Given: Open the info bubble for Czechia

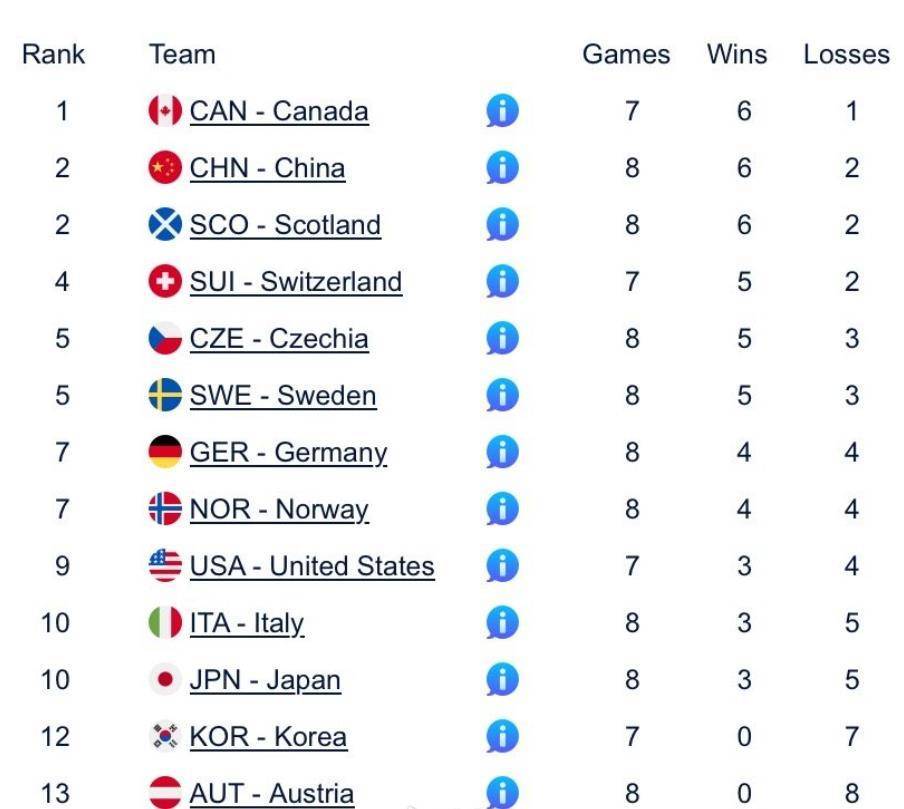Looking at the screenshot, I should coord(502,339).
